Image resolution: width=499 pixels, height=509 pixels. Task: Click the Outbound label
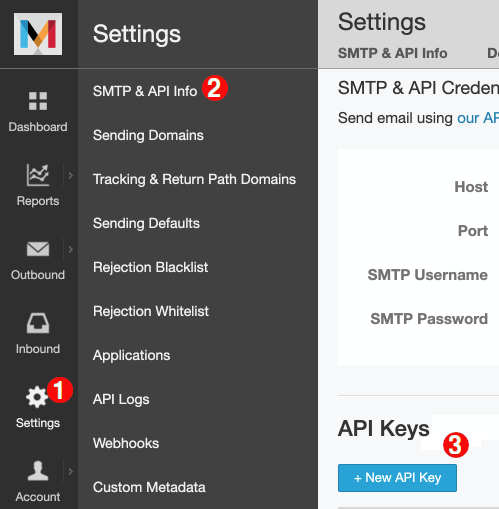pos(38,275)
